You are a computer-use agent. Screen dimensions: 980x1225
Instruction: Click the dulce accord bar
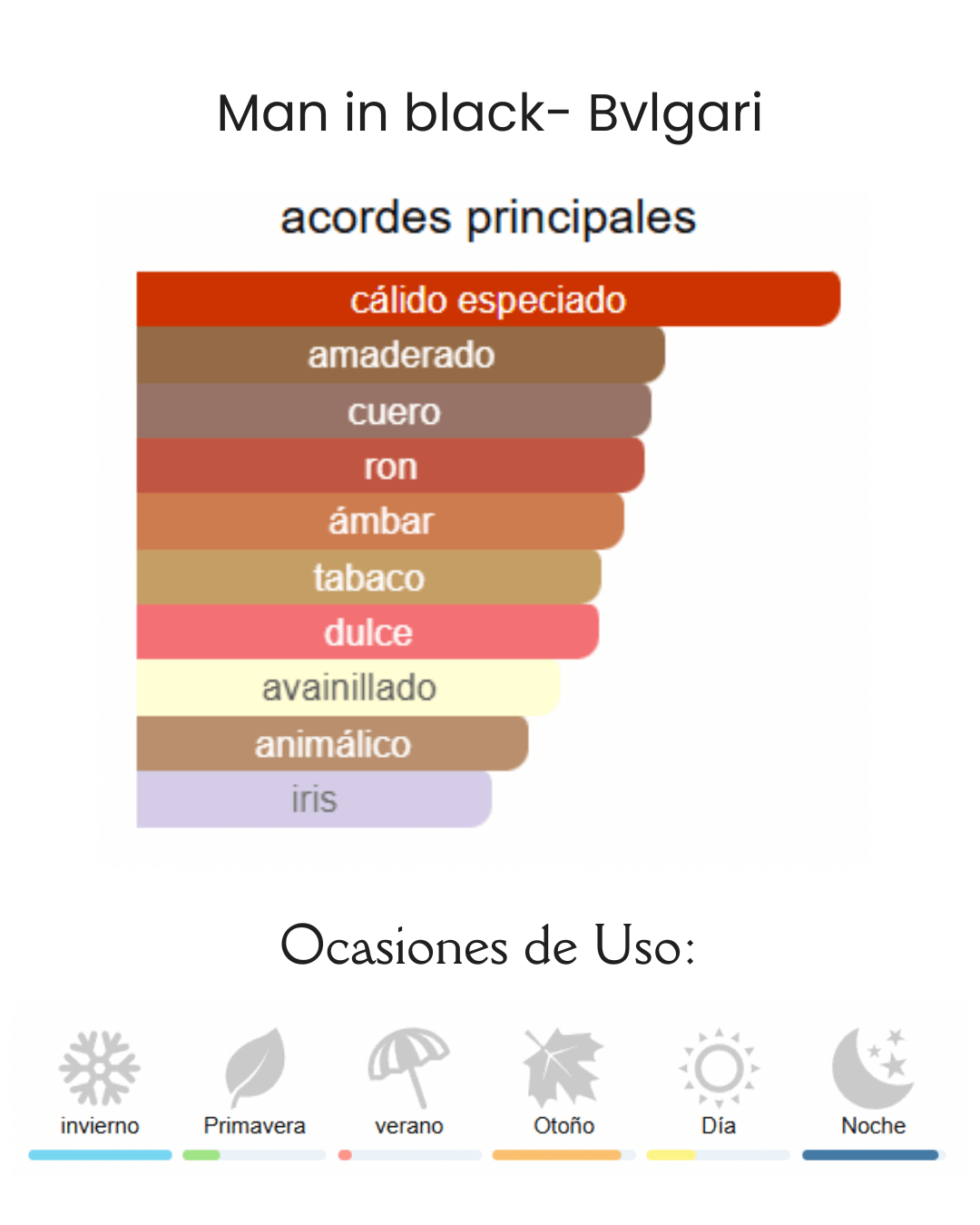(367, 632)
